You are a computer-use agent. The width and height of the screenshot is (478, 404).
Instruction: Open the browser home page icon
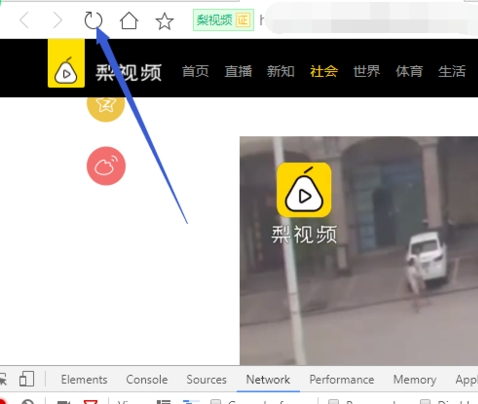click(x=129, y=21)
